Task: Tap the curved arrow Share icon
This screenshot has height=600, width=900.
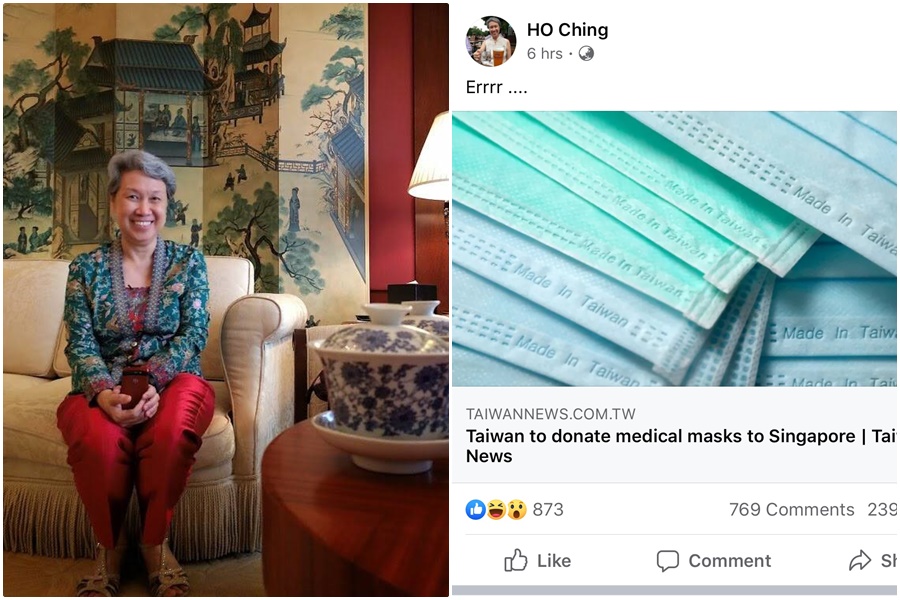Action: tap(860, 560)
